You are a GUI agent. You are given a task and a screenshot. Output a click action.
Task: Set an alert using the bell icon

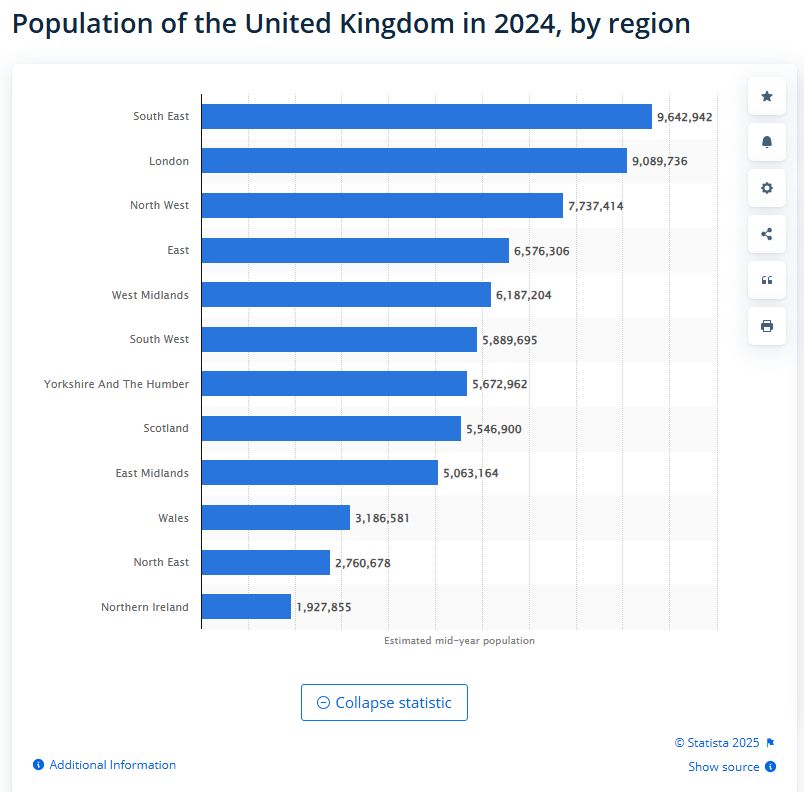coord(766,141)
